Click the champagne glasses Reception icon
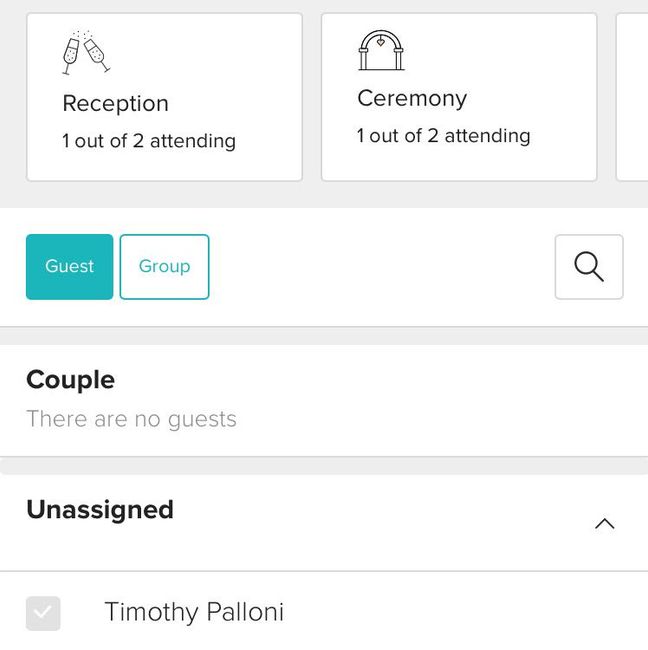Screen dimensions: 648x650 [x=85, y=54]
